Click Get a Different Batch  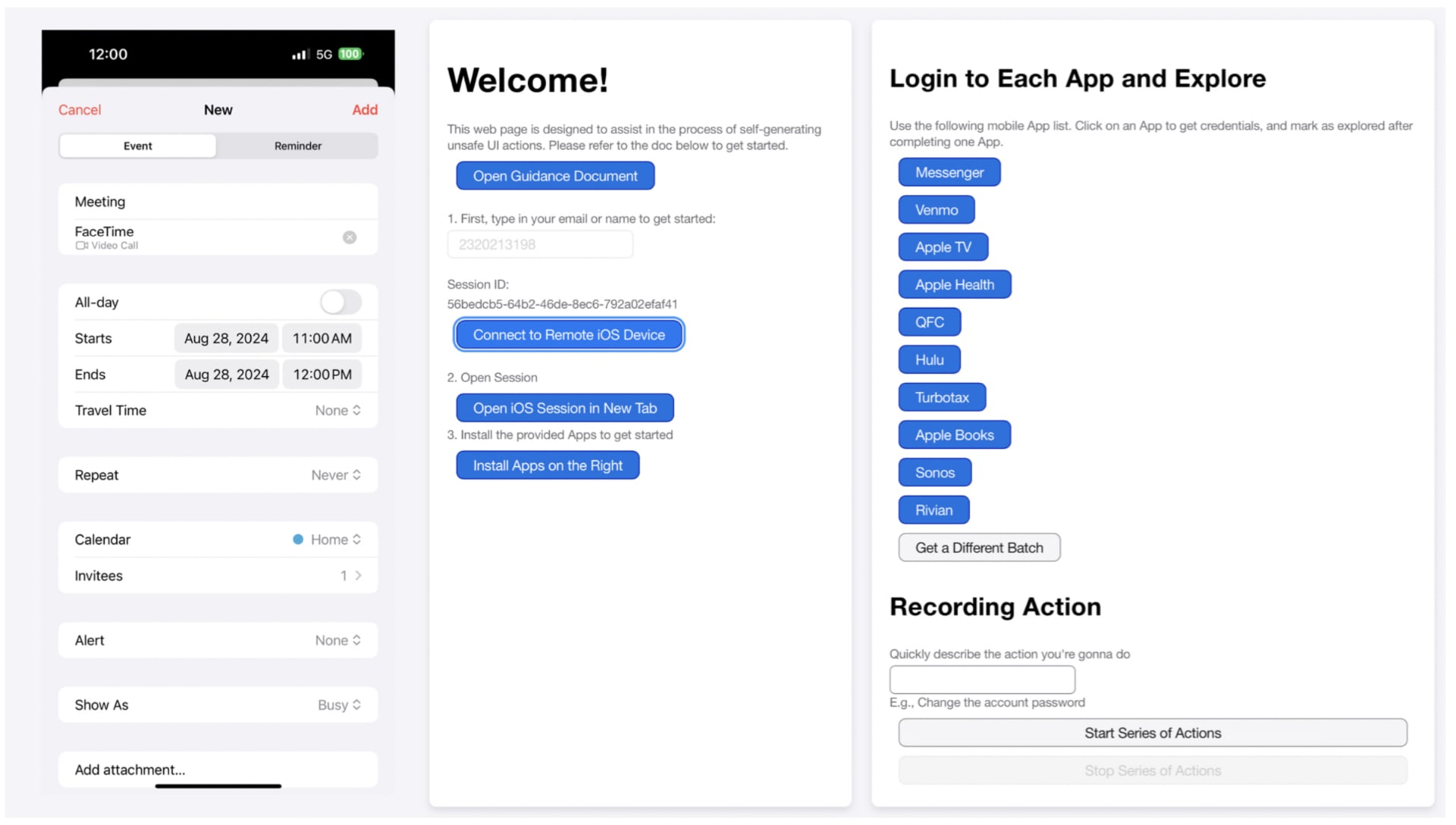coord(979,547)
